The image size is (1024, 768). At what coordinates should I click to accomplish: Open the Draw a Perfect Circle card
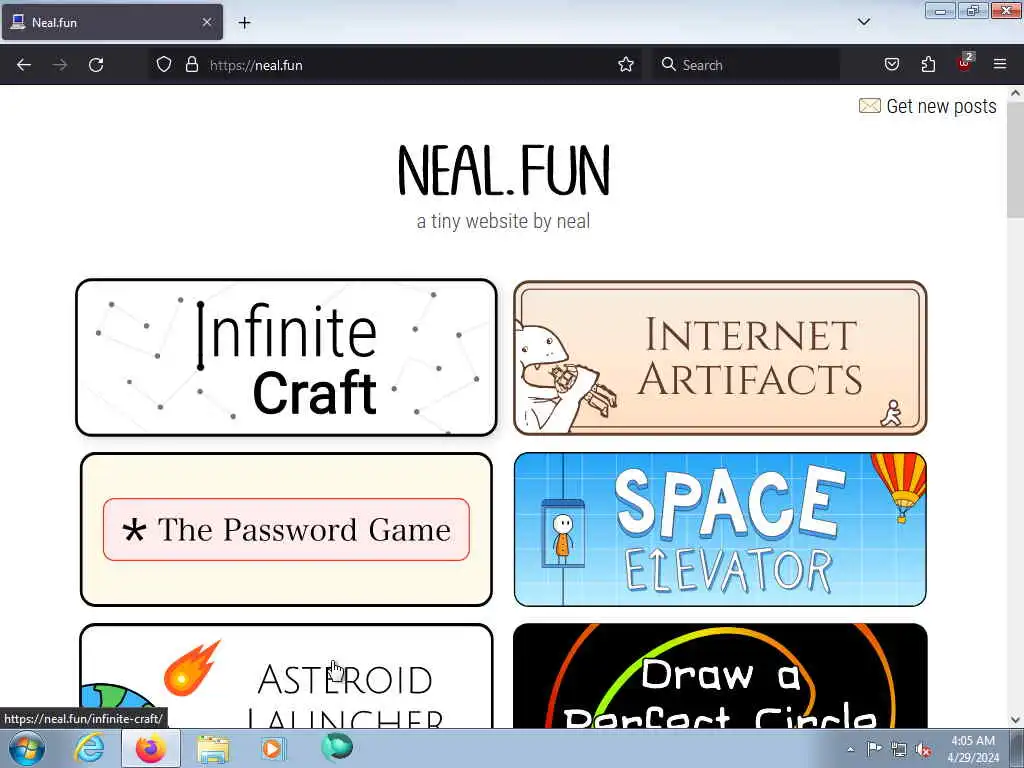click(720, 676)
